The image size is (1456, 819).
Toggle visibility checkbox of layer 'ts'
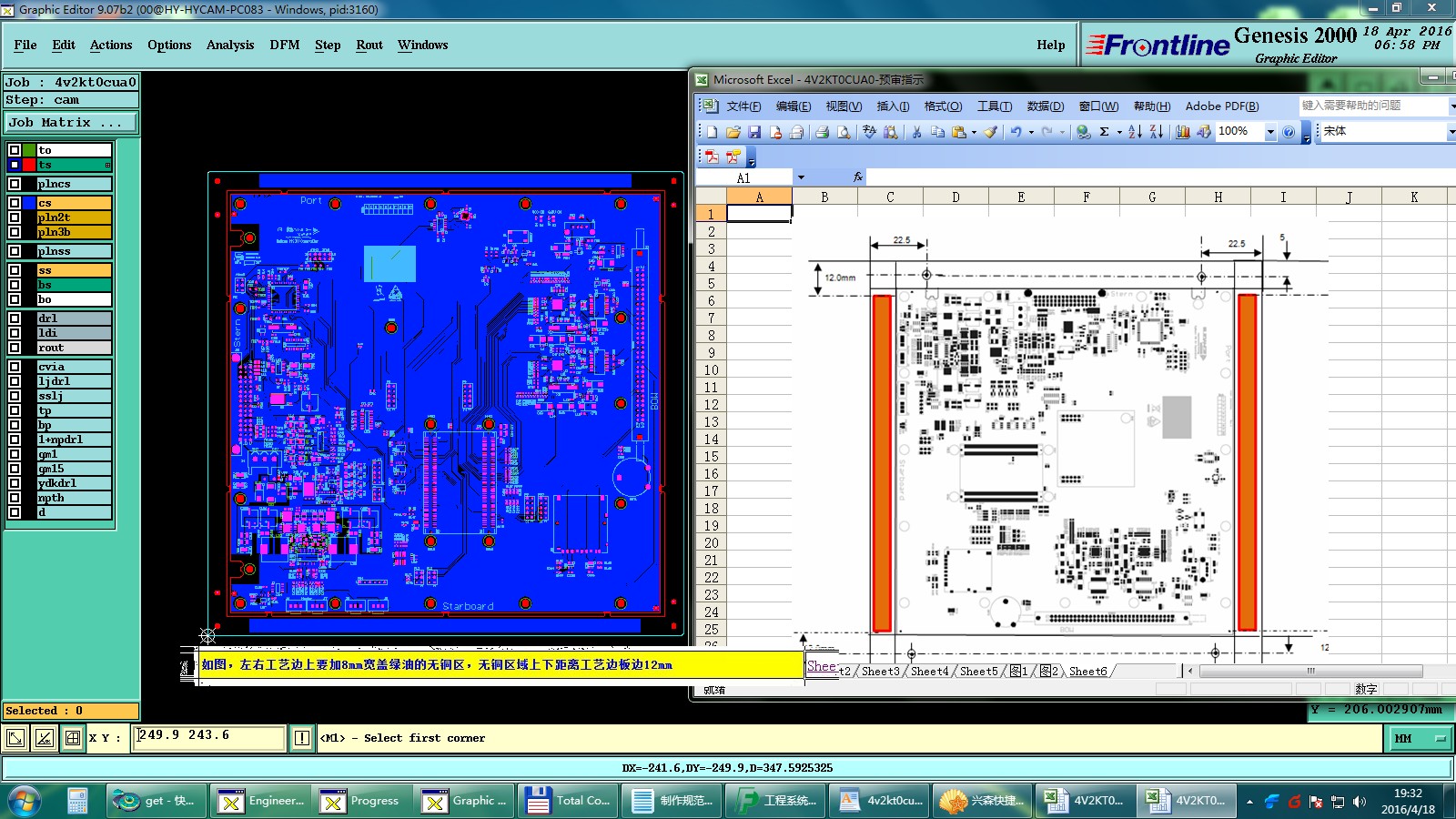tap(15, 165)
